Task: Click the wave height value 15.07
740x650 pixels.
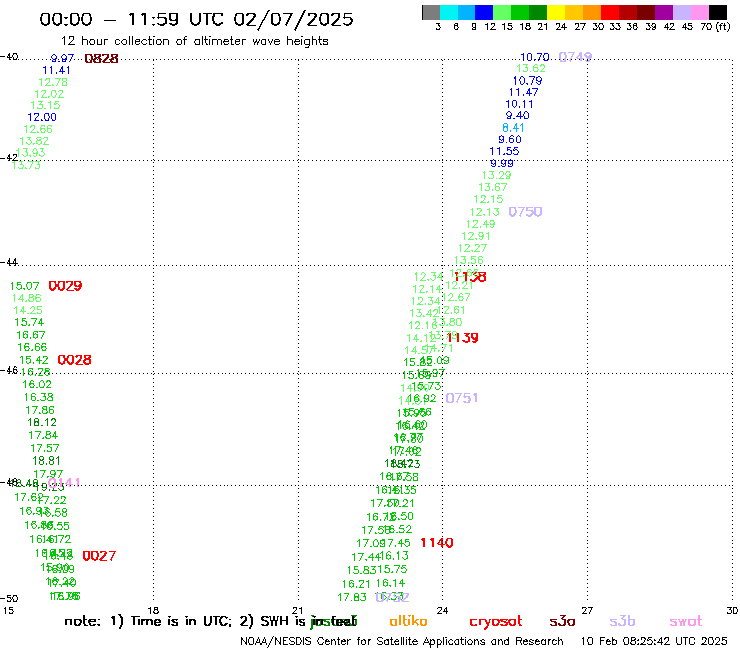Action: [x=25, y=286]
